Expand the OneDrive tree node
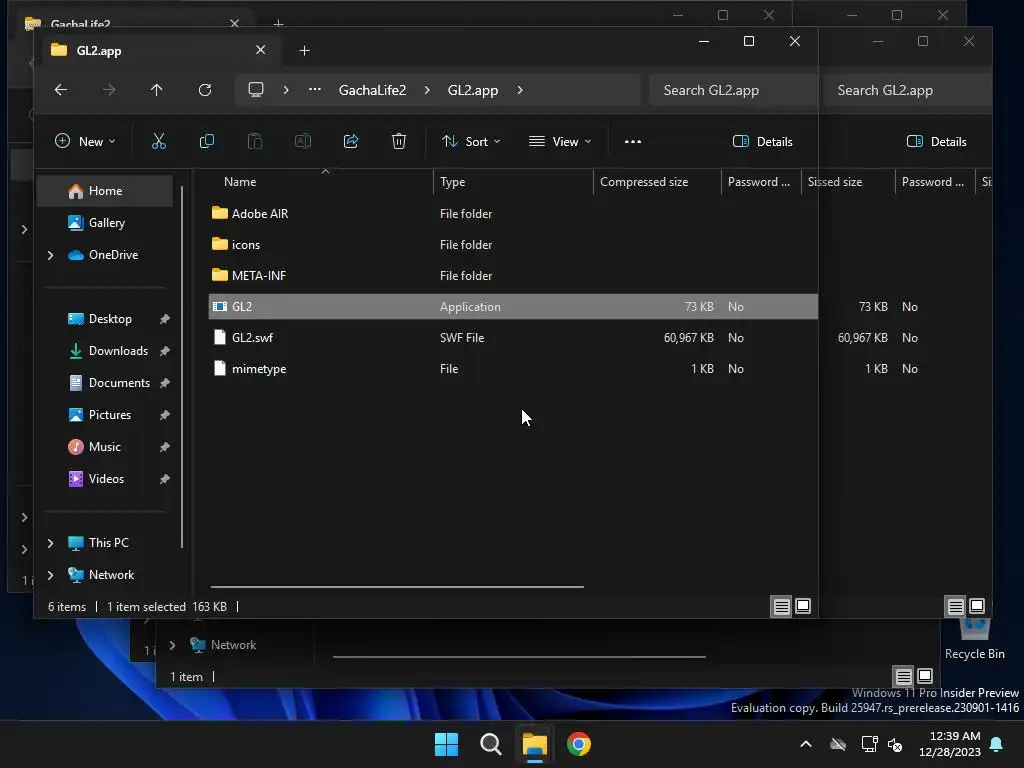 click(50, 255)
